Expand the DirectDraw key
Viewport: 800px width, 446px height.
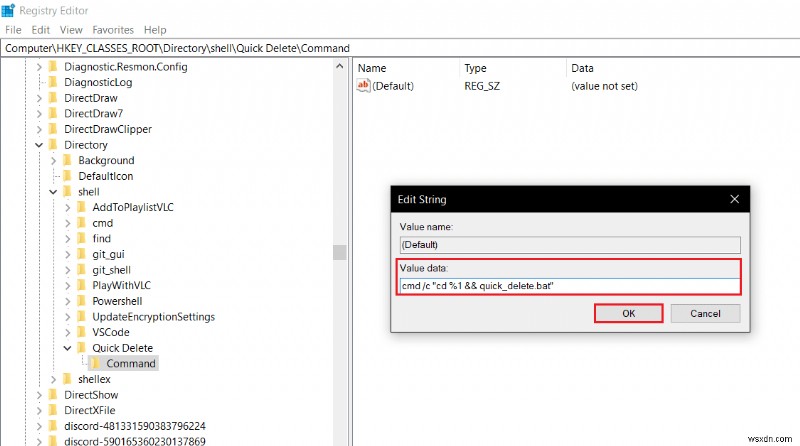(39, 98)
